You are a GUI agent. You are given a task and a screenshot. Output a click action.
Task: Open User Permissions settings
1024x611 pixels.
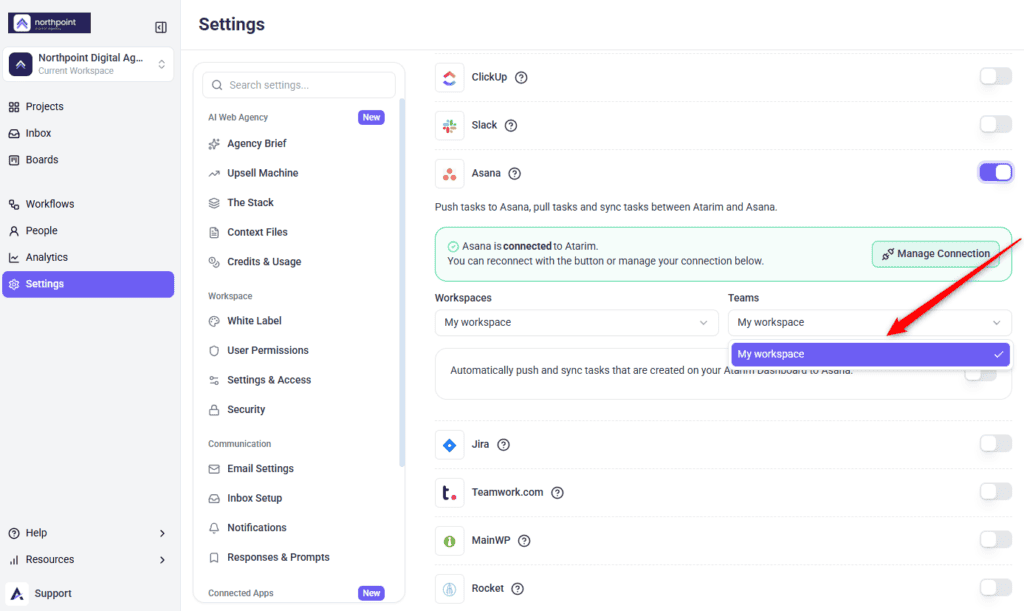point(267,351)
